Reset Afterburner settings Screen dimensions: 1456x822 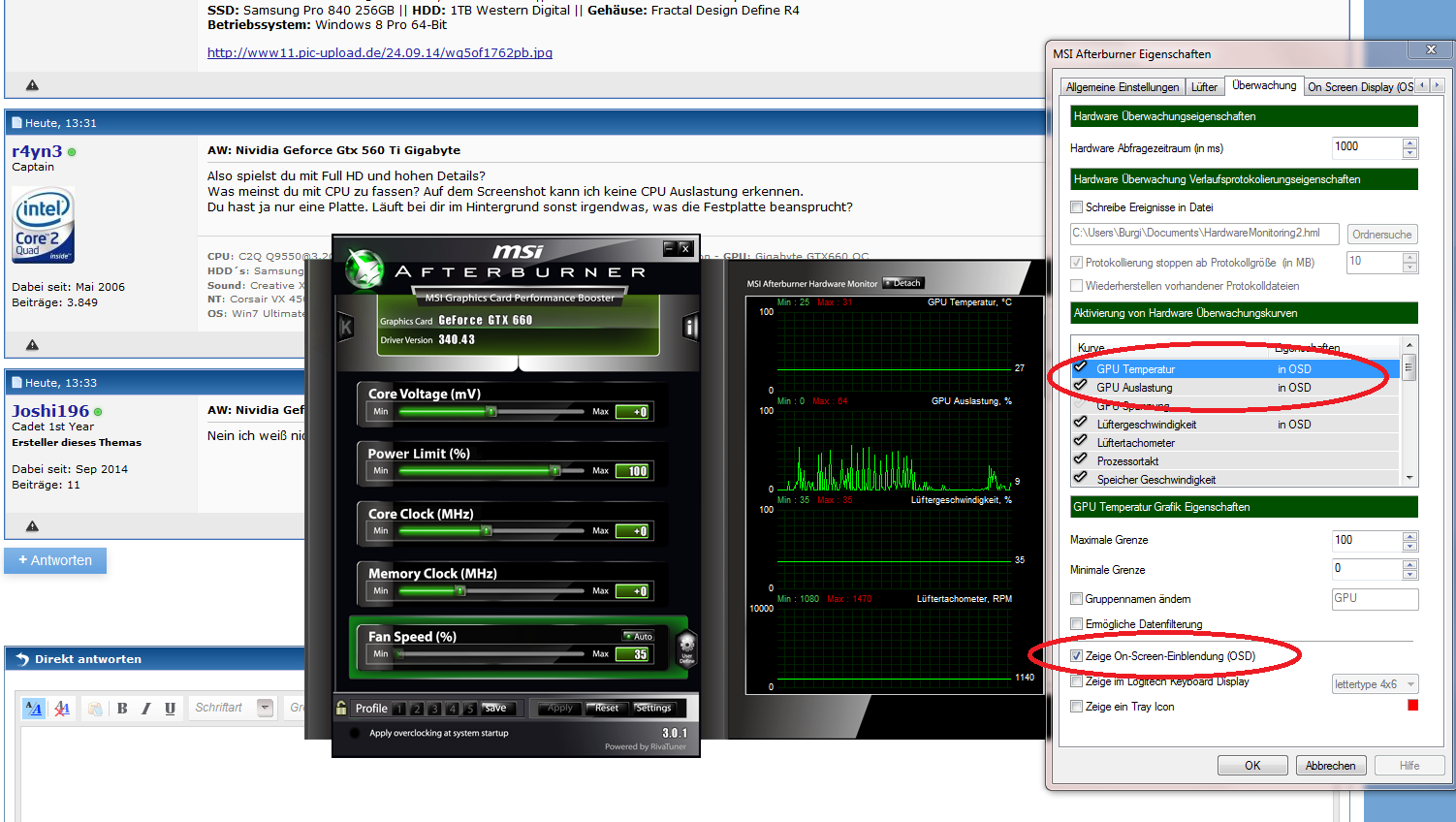[x=607, y=708]
